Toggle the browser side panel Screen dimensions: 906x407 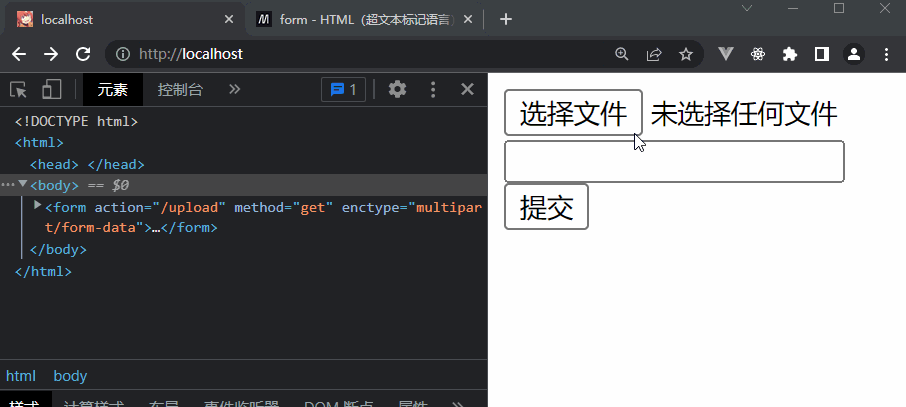point(822,54)
